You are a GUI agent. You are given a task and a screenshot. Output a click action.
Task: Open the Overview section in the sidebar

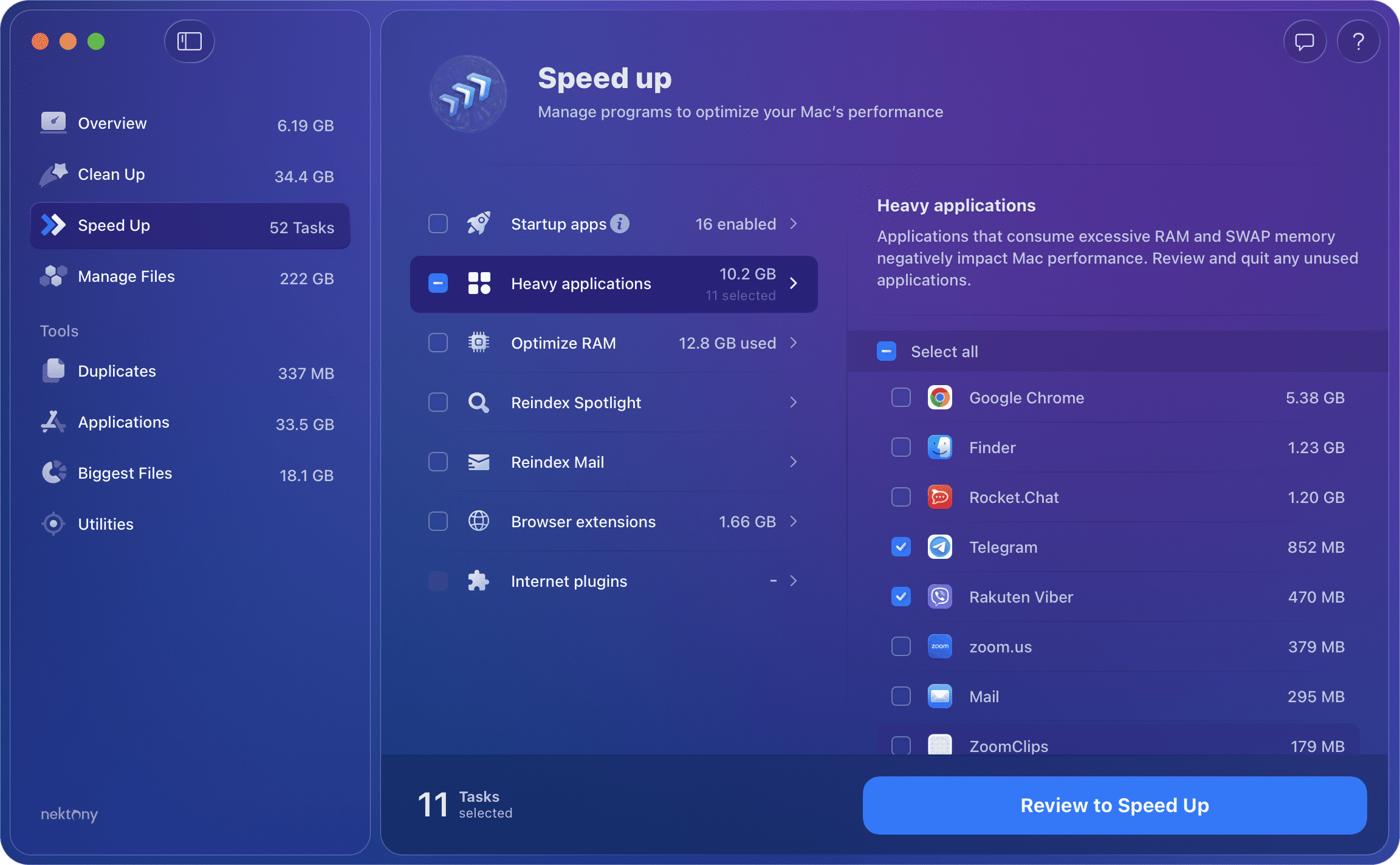(112, 123)
